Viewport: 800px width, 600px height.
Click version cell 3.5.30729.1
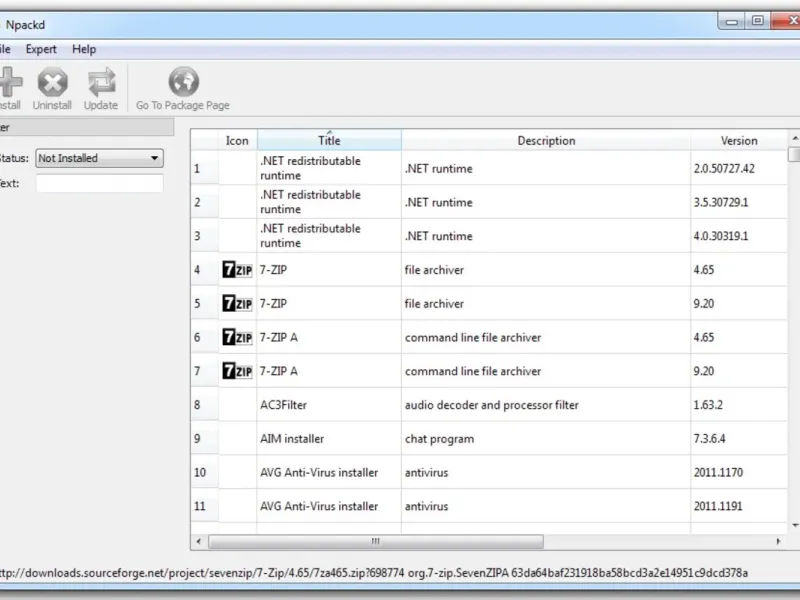point(739,202)
